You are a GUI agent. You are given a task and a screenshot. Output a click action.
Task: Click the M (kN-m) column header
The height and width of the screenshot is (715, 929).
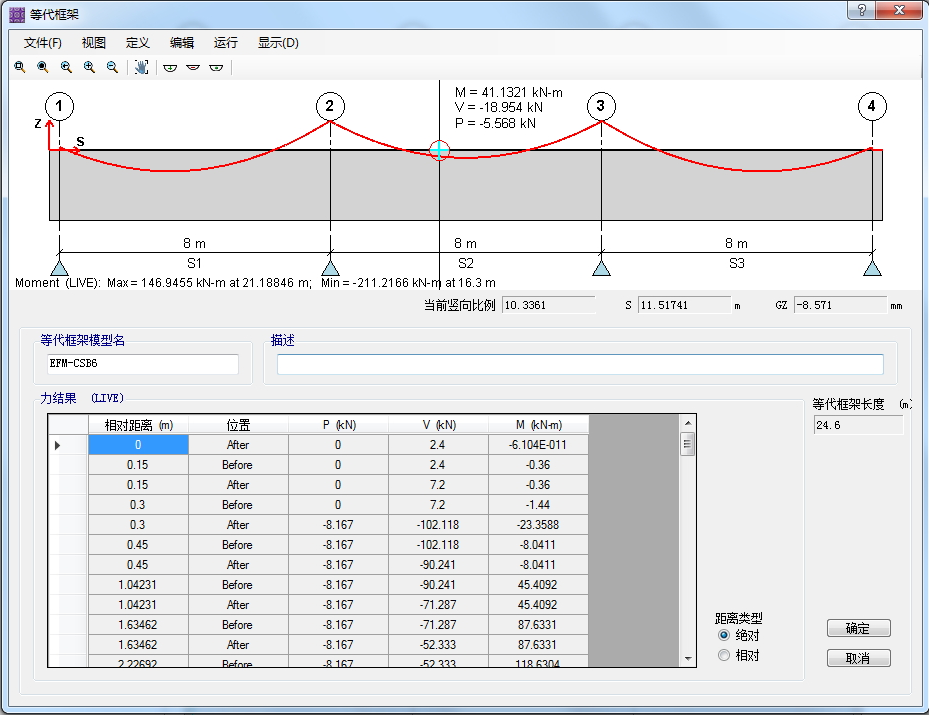pos(539,425)
